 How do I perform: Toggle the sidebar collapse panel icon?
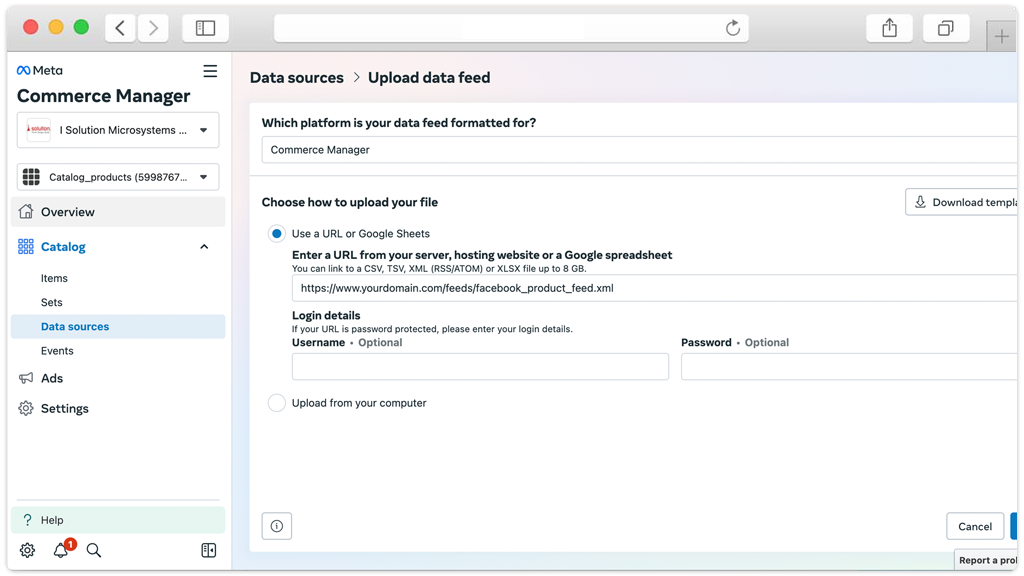208,550
